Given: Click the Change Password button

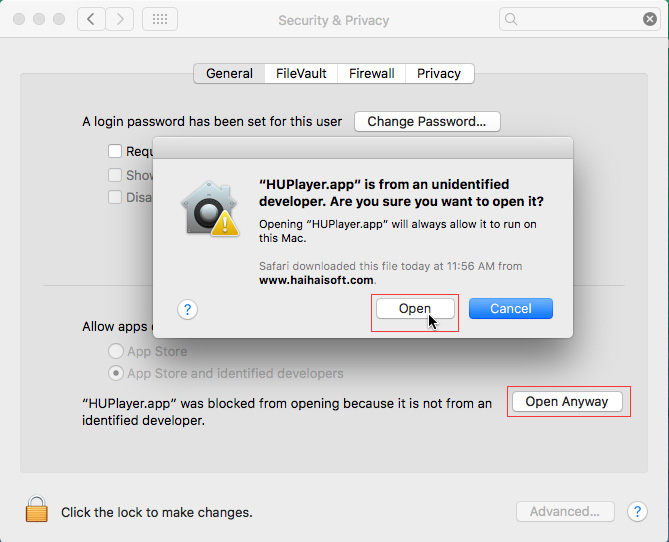Looking at the screenshot, I should [427, 122].
